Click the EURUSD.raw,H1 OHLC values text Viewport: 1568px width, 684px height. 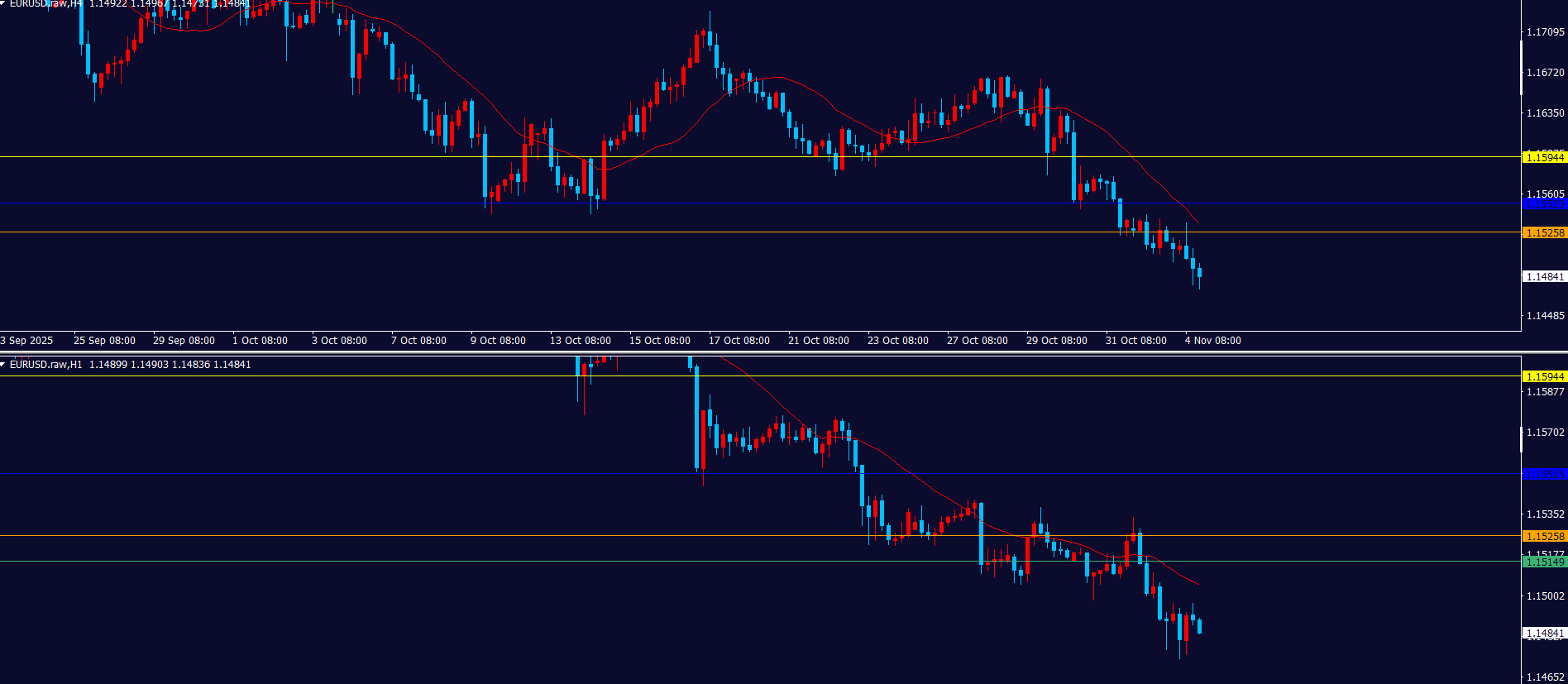point(170,365)
